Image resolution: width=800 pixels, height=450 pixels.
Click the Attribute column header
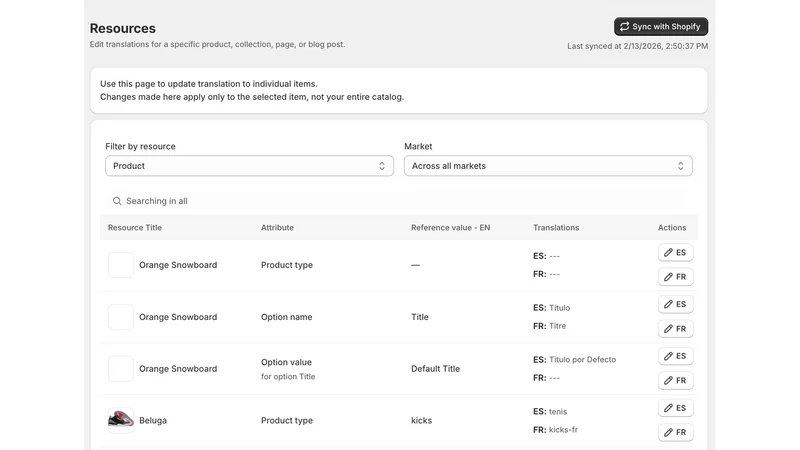(277, 228)
